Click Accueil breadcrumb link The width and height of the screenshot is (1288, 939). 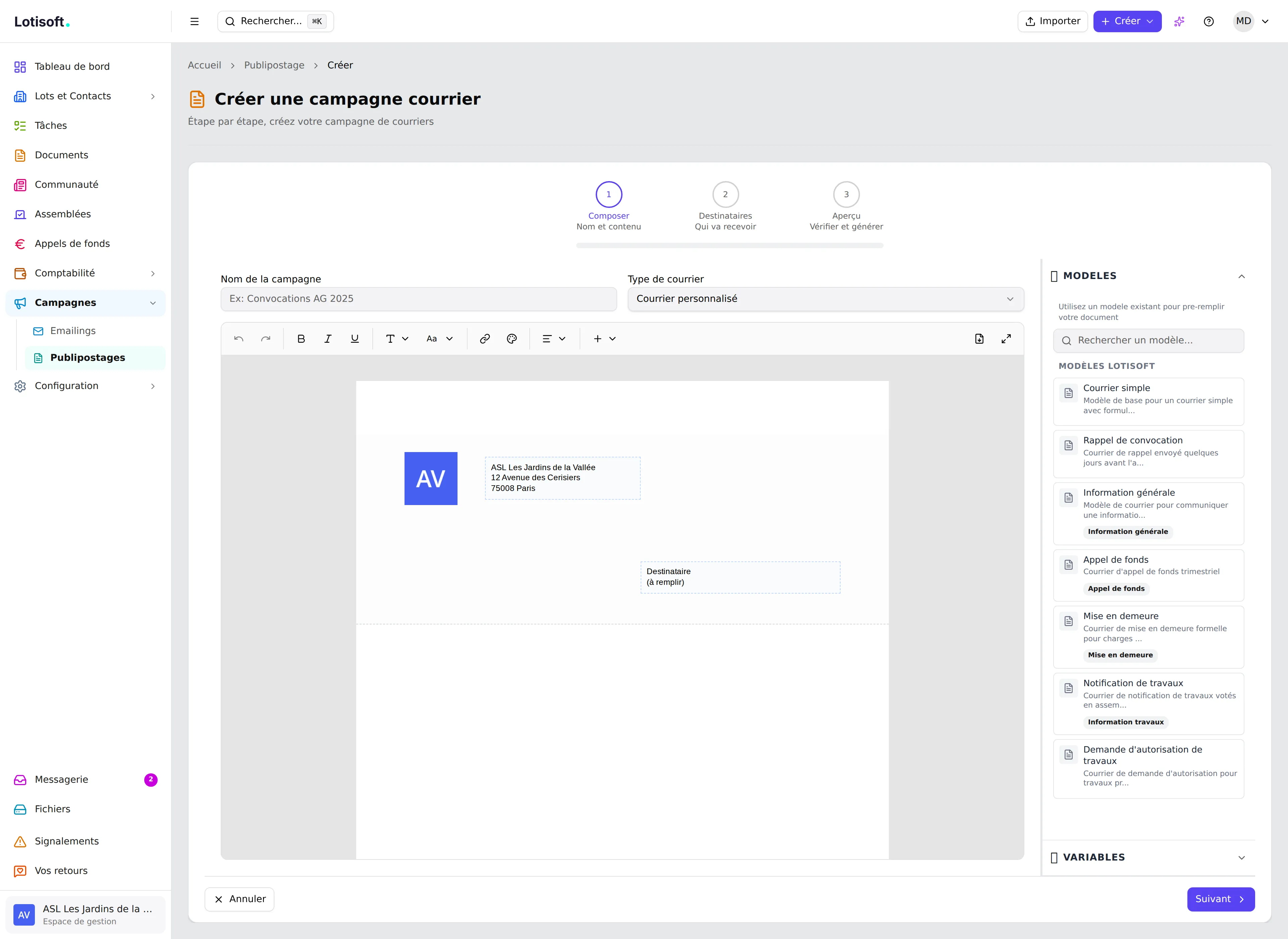pyautogui.click(x=205, y=65)
